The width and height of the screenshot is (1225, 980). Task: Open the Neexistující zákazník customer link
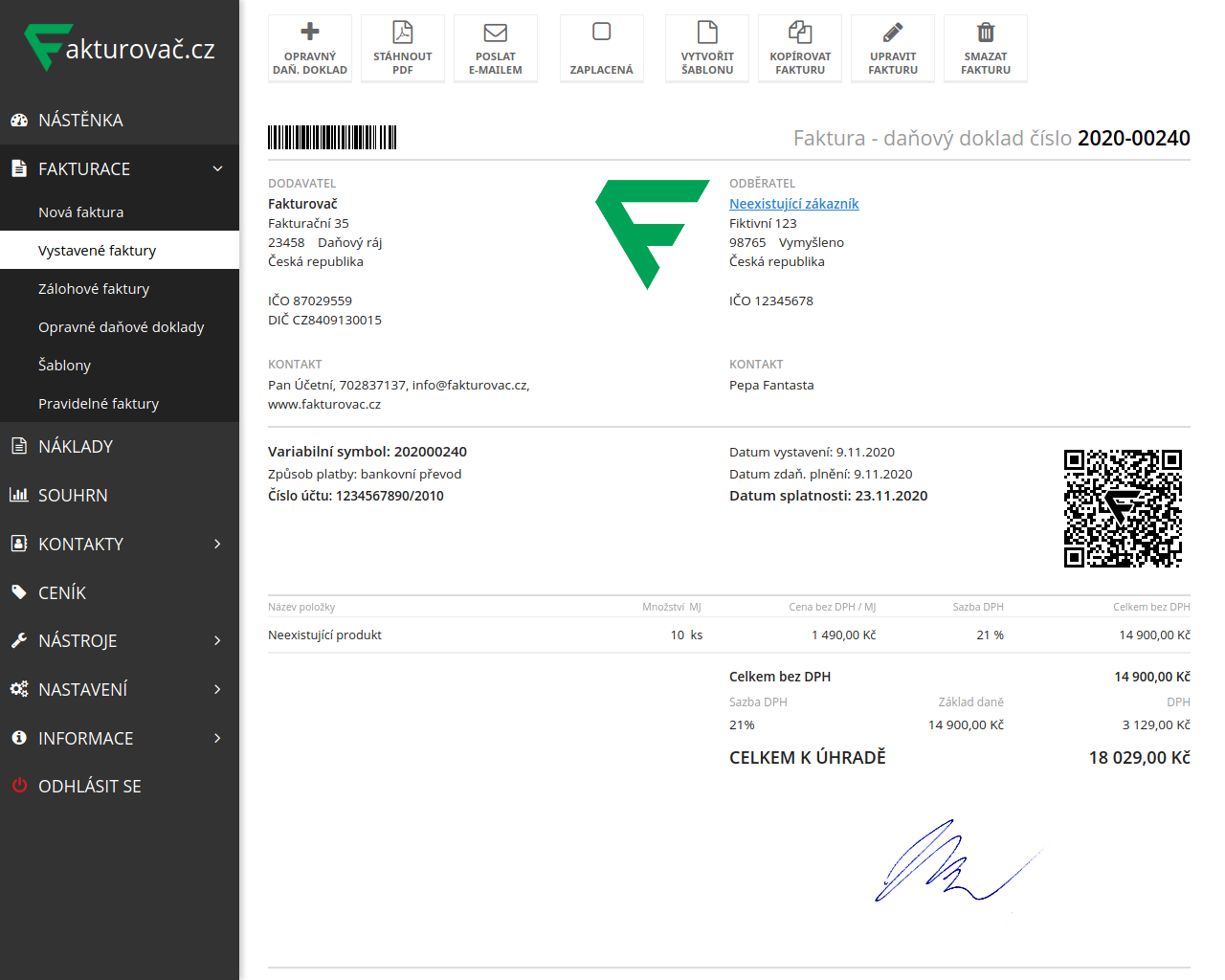coord(793,204)
